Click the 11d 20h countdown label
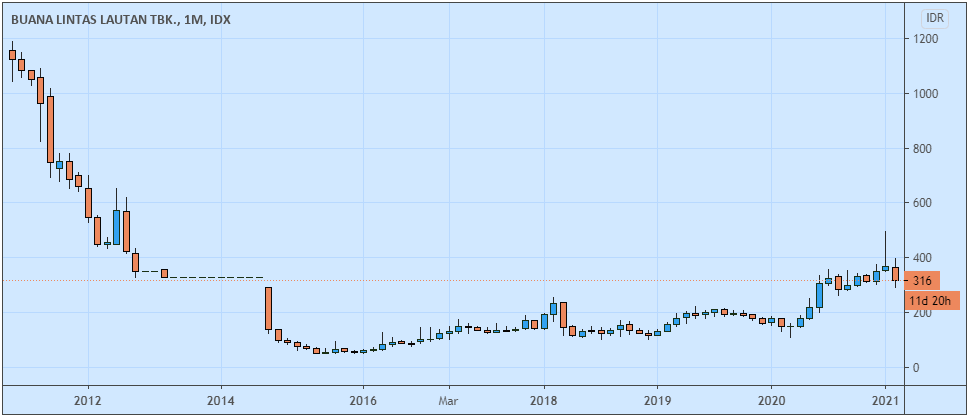Screen dimensions: 967x416 932,300
